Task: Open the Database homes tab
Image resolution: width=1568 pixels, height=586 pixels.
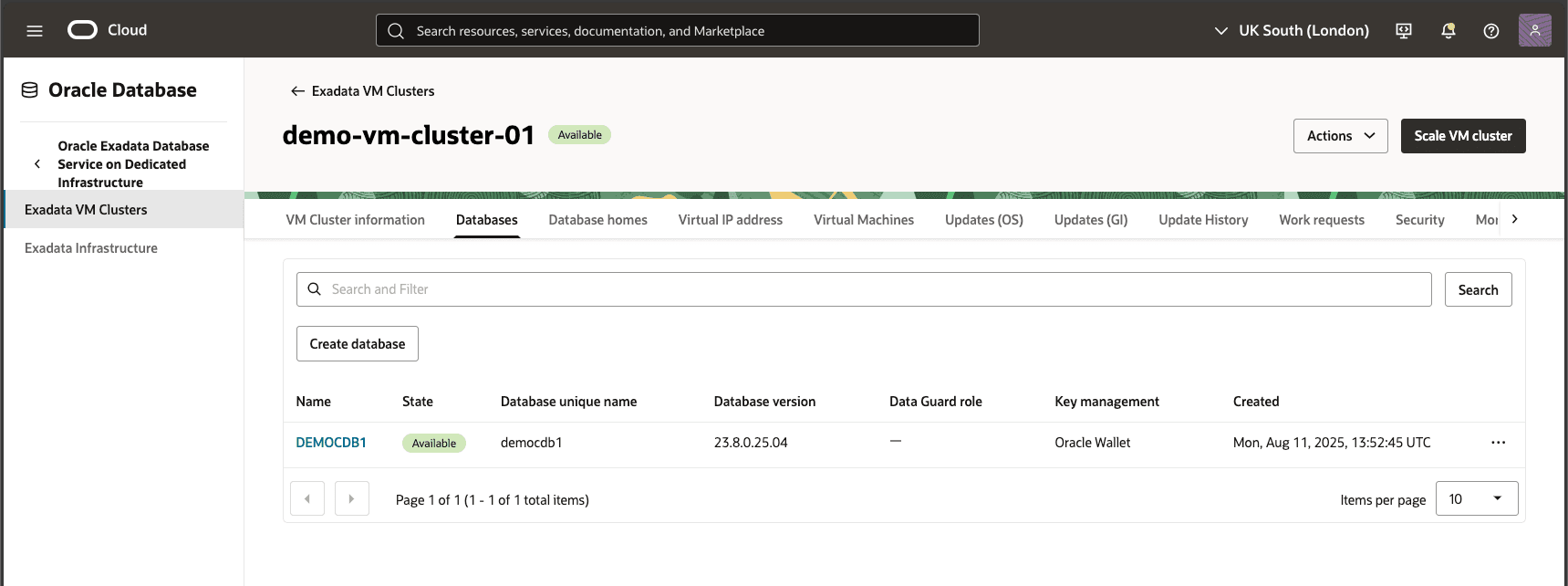Action: [x=598, y=220]
